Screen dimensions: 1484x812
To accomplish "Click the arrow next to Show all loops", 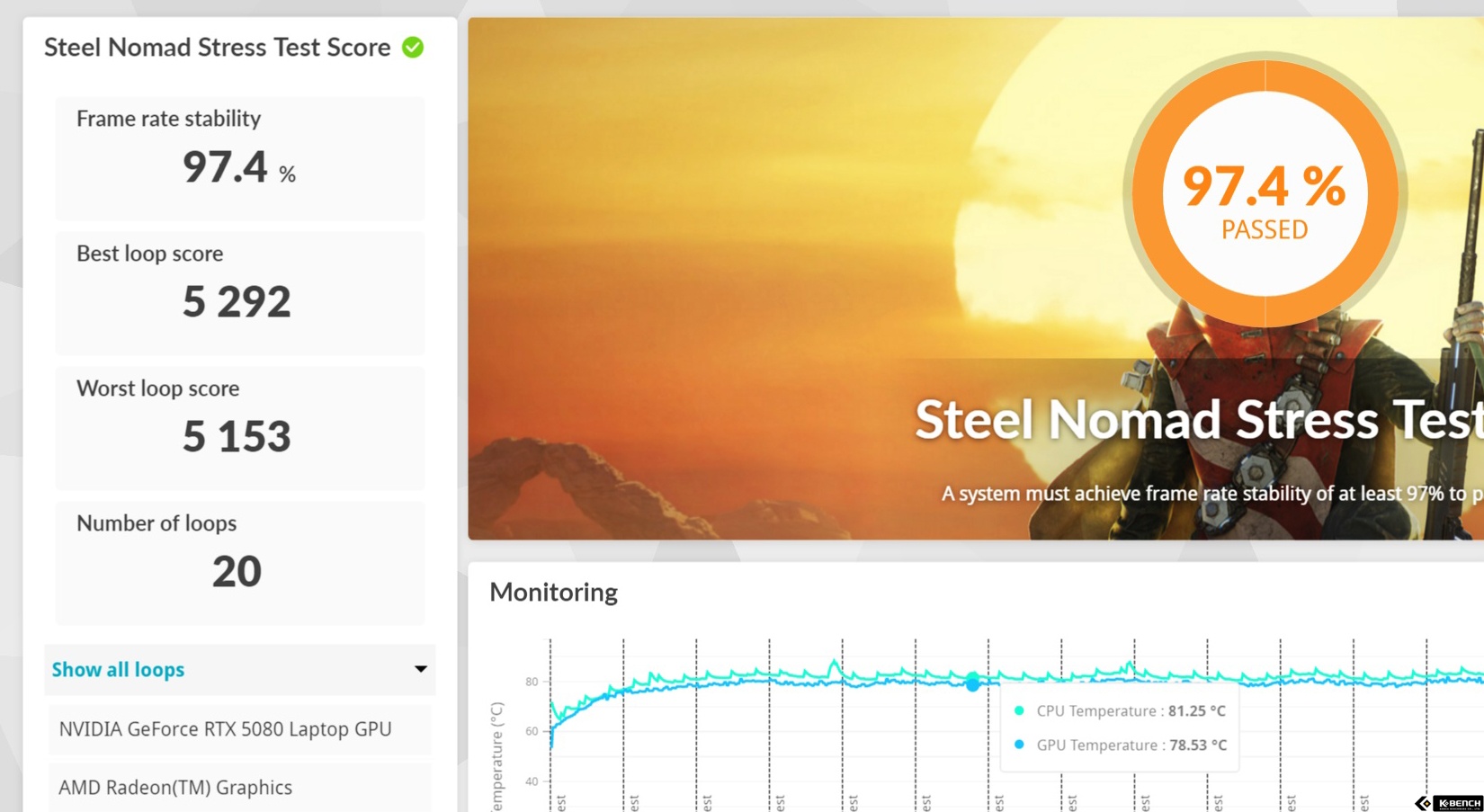I will 420,669.
